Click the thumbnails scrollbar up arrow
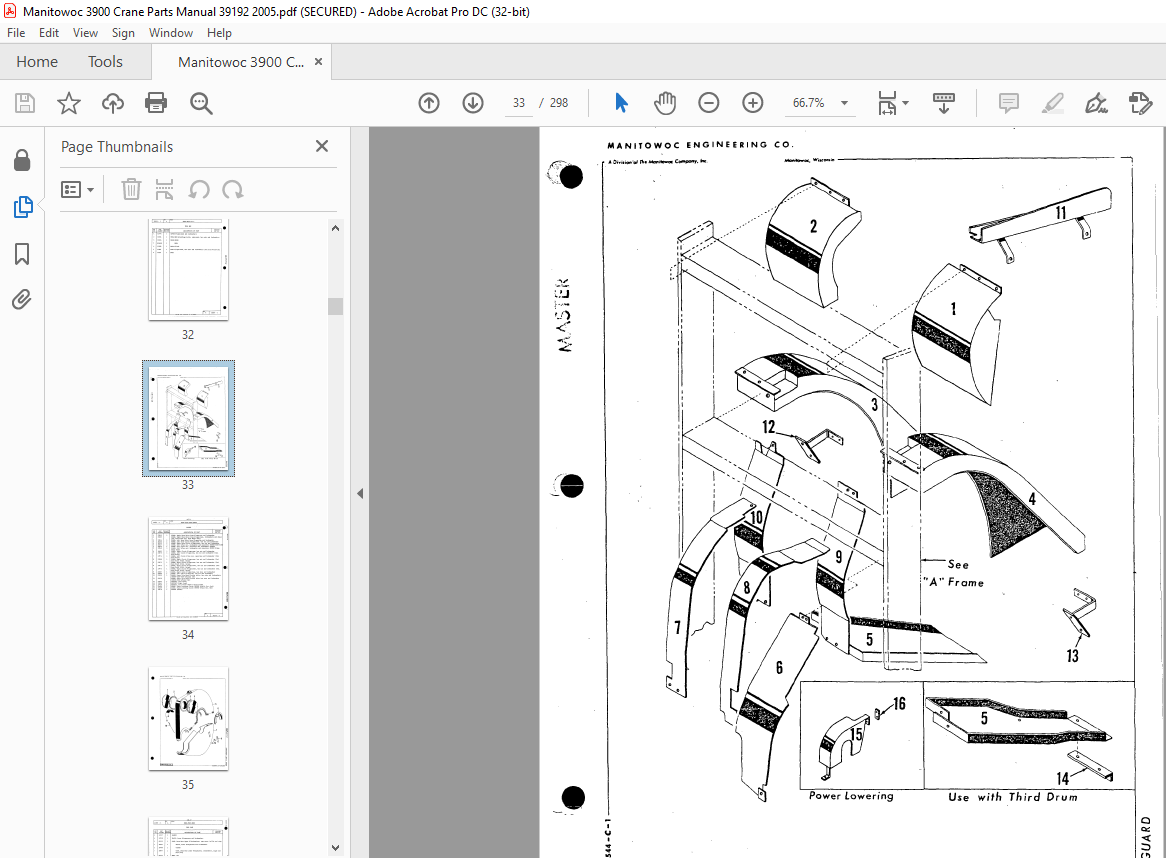The image size is (1166, 858). click(x=335, y=228)
